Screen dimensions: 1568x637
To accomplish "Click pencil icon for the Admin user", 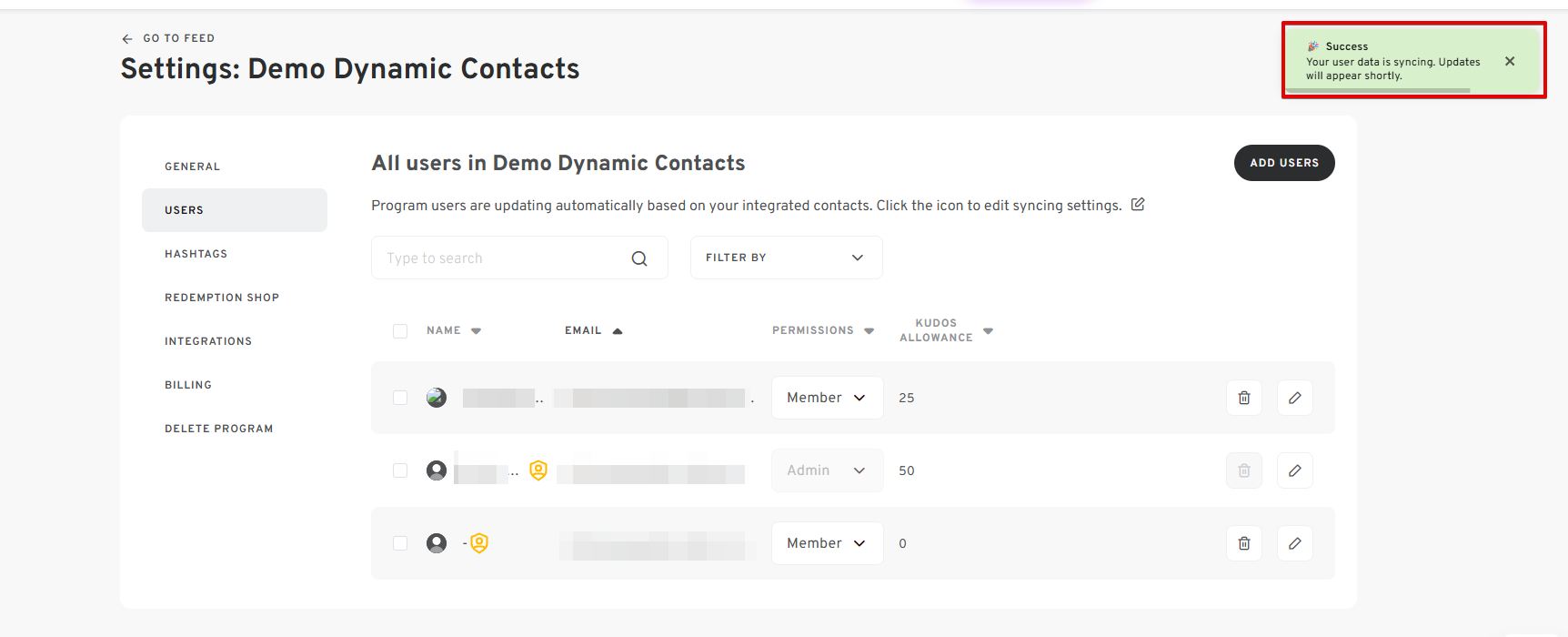I will click(x=1294, y=470).
